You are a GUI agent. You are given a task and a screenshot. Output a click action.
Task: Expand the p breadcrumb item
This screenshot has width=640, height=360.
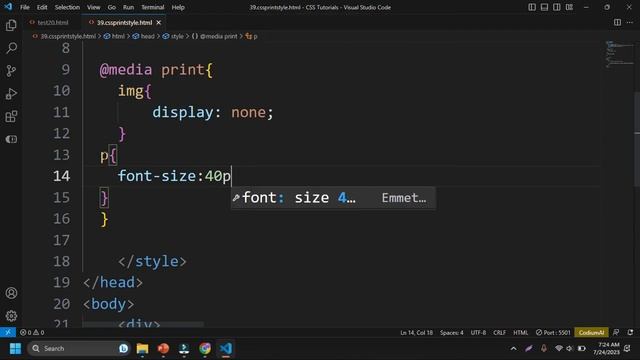click(x=251, y=36)
